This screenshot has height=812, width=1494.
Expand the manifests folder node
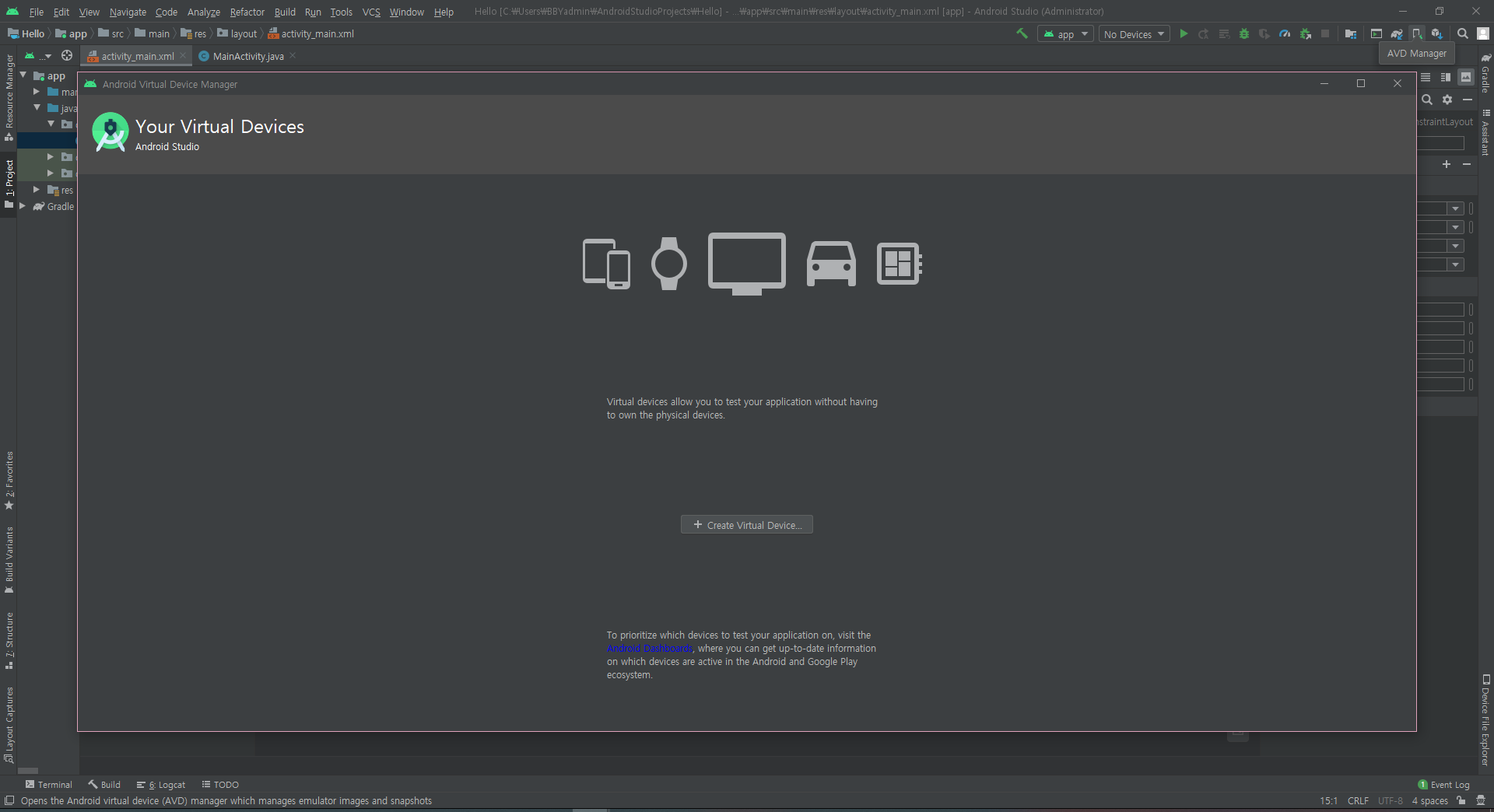(x=37, y=91)
